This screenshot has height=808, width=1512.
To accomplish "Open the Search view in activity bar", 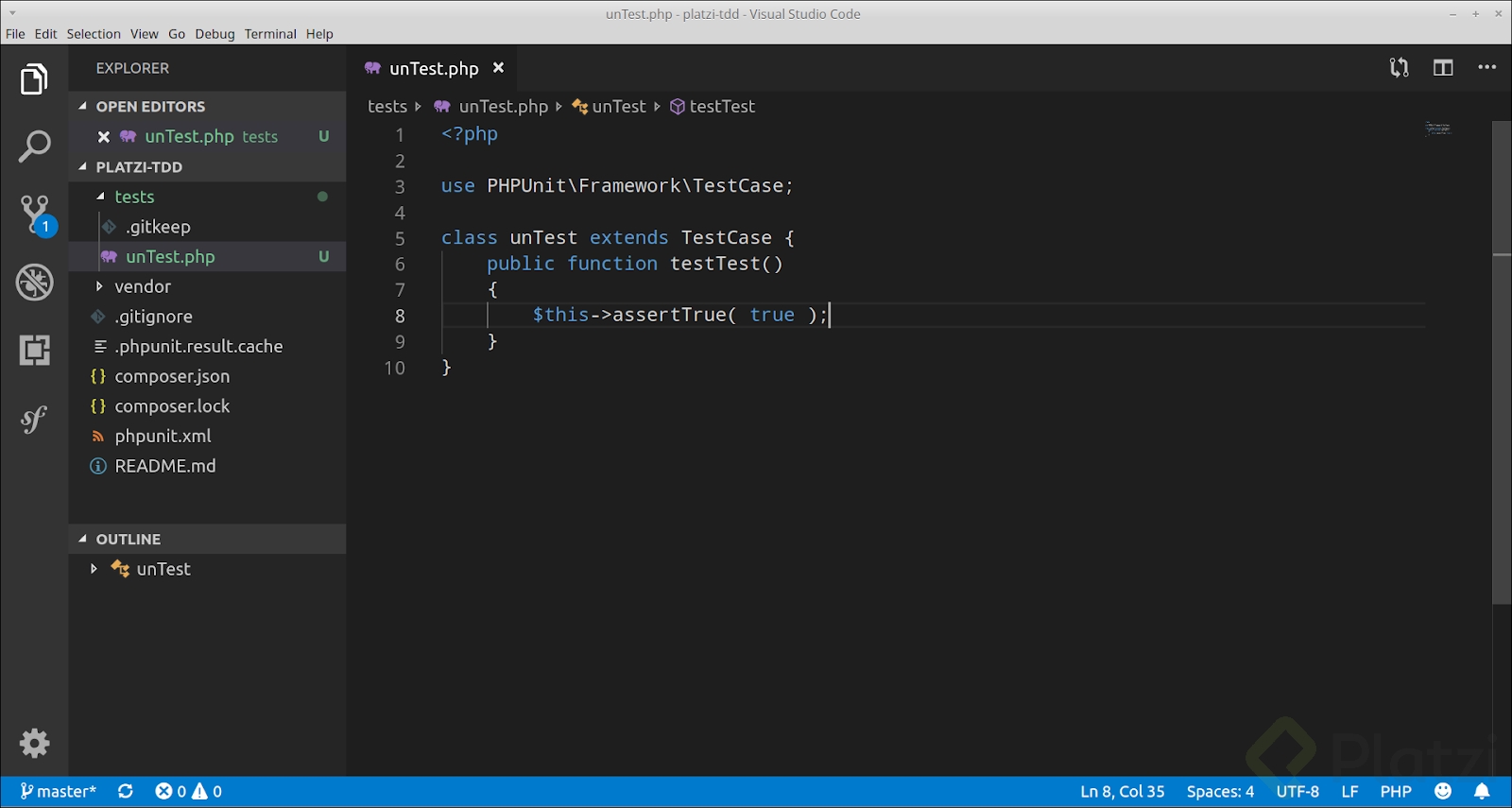I will tap(34, 146).
